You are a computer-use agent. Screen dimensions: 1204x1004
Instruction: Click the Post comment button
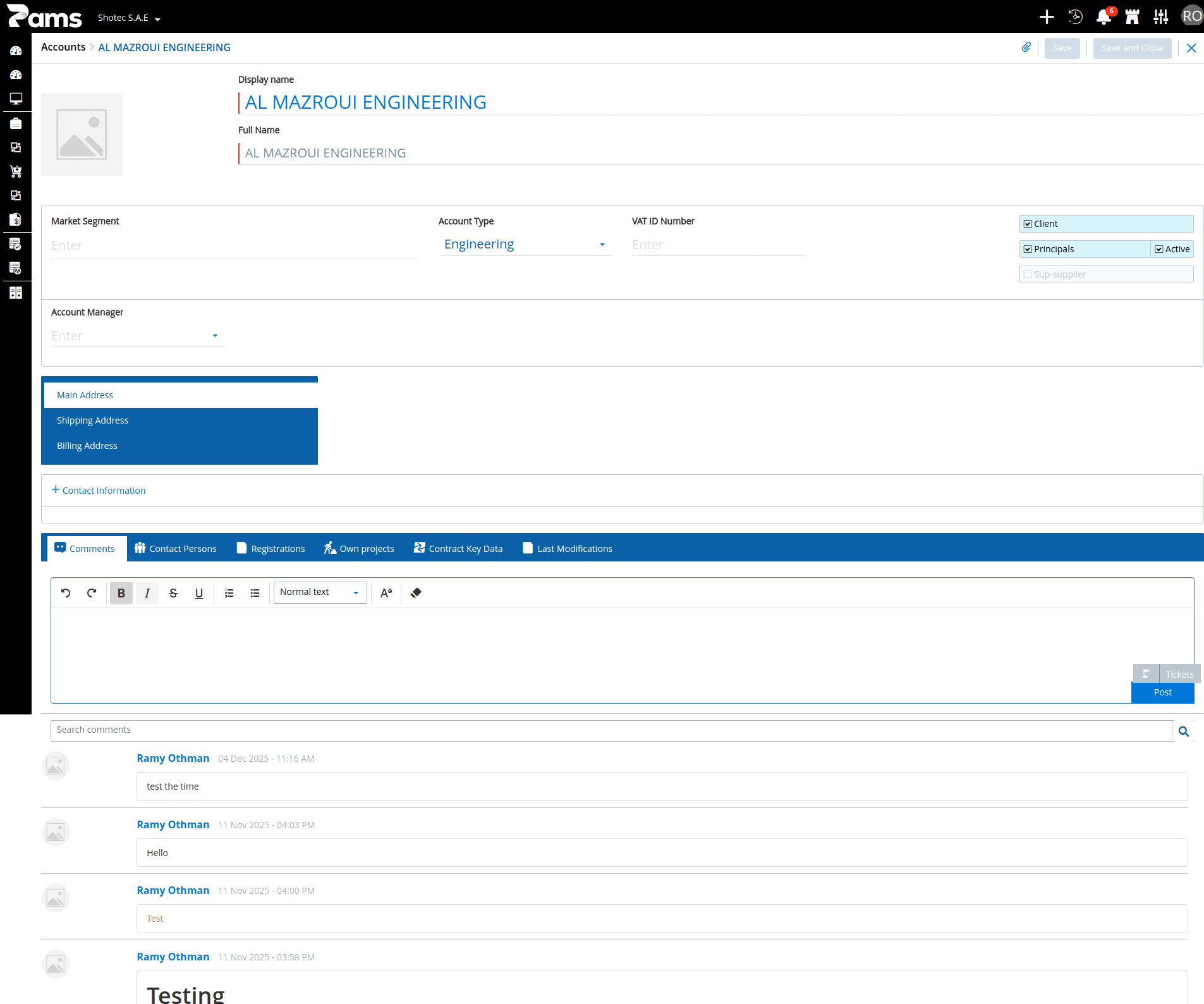click(1162, 692)
